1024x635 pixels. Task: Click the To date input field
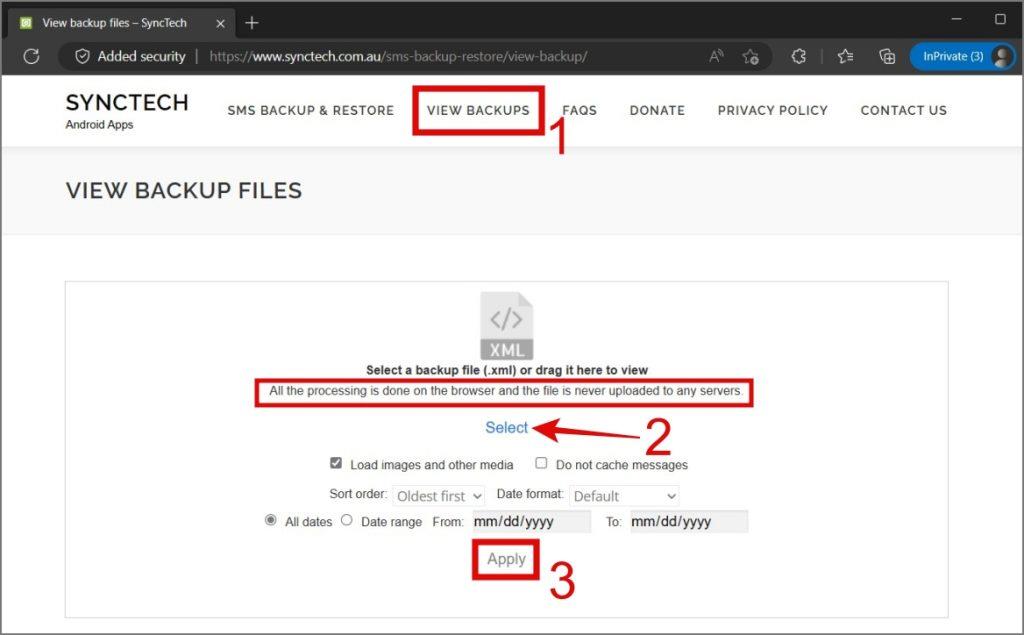(689, 521)
